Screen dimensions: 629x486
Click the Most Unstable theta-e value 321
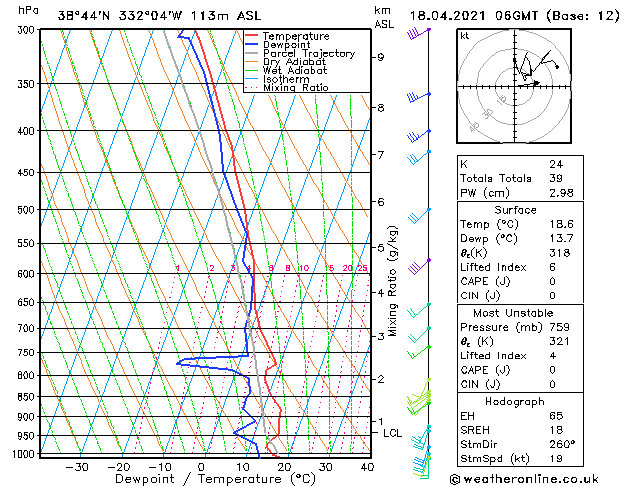560,341
